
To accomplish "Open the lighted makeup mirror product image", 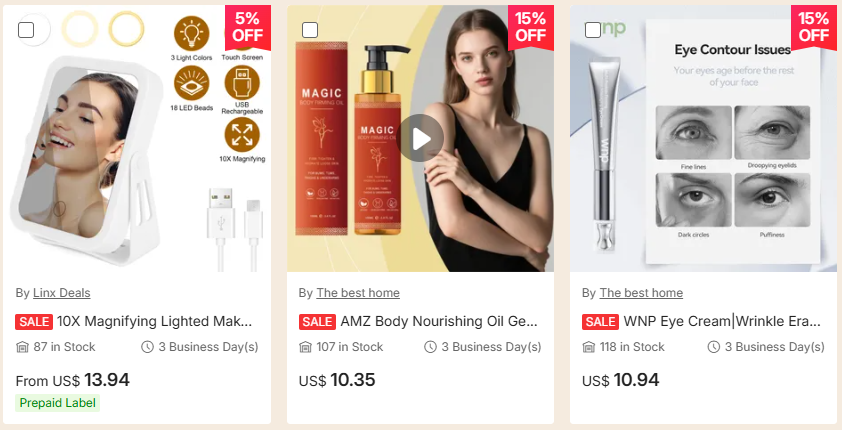I will click(137, 139).
